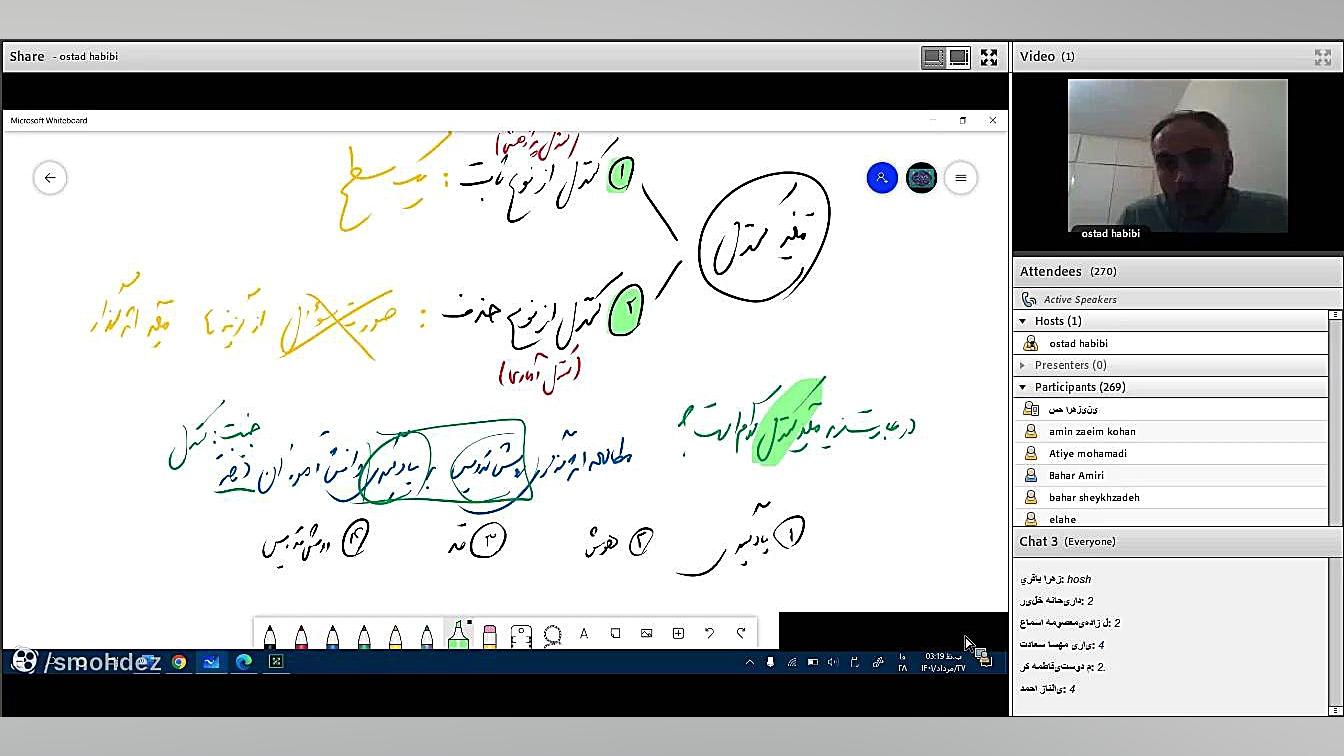Activate the ruler tool
Viewport: 1344px width, 756px height.
520,636
